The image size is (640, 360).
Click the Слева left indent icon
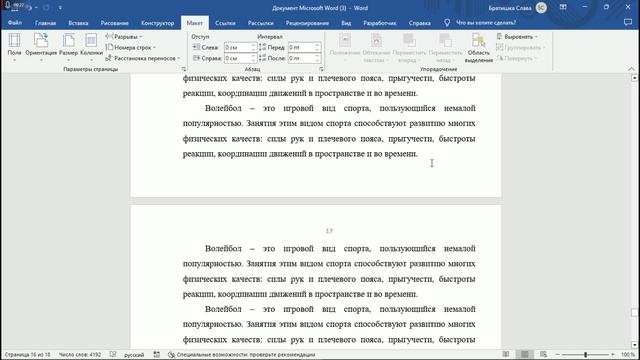point(196,47)
